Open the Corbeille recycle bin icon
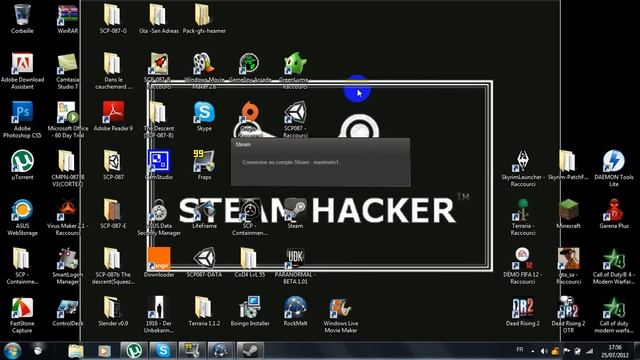The image size is (640, 360). [x=22, y=19]
